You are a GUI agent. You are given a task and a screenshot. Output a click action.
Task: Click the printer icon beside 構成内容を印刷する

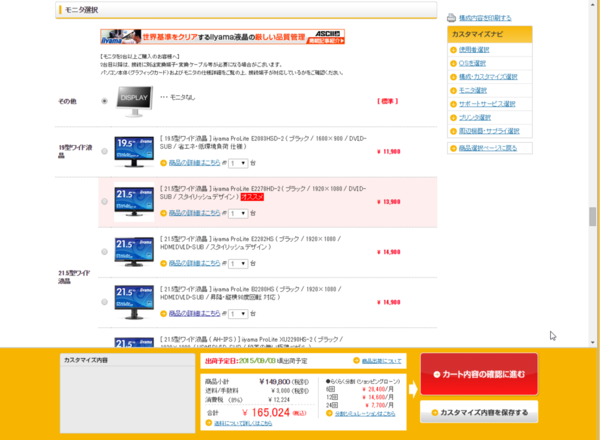click(x=452, y=18)
